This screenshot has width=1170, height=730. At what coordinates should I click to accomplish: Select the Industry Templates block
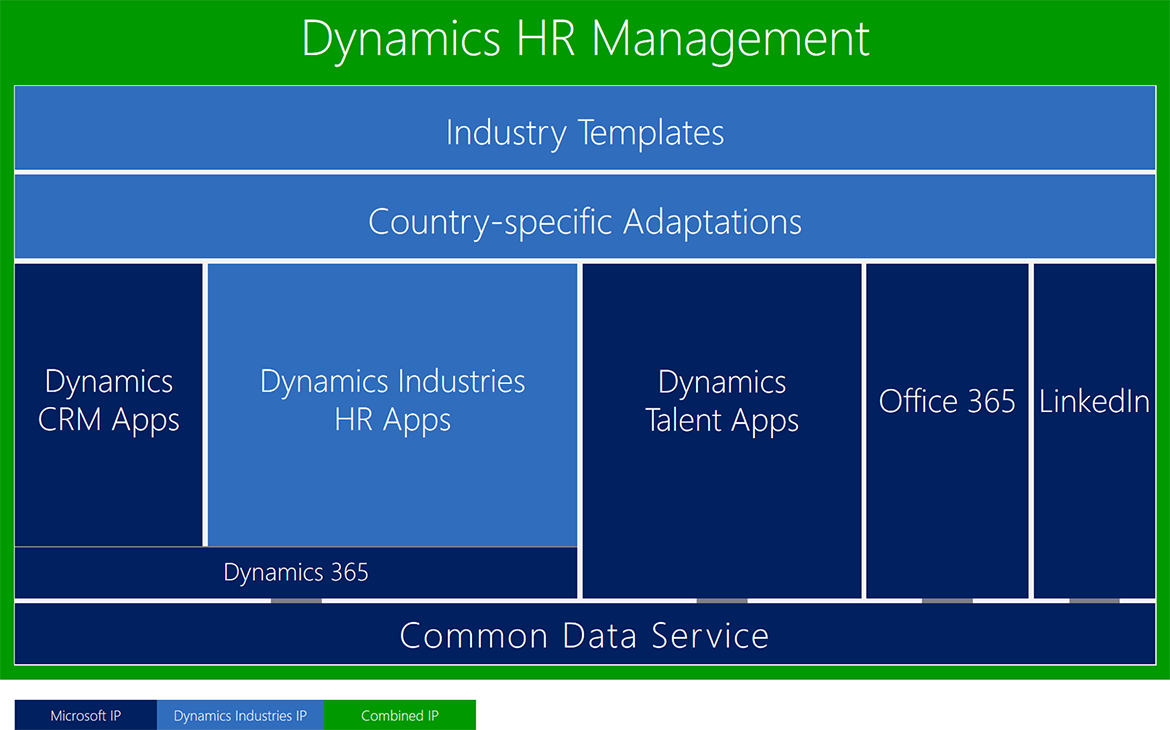pos(585,132)
